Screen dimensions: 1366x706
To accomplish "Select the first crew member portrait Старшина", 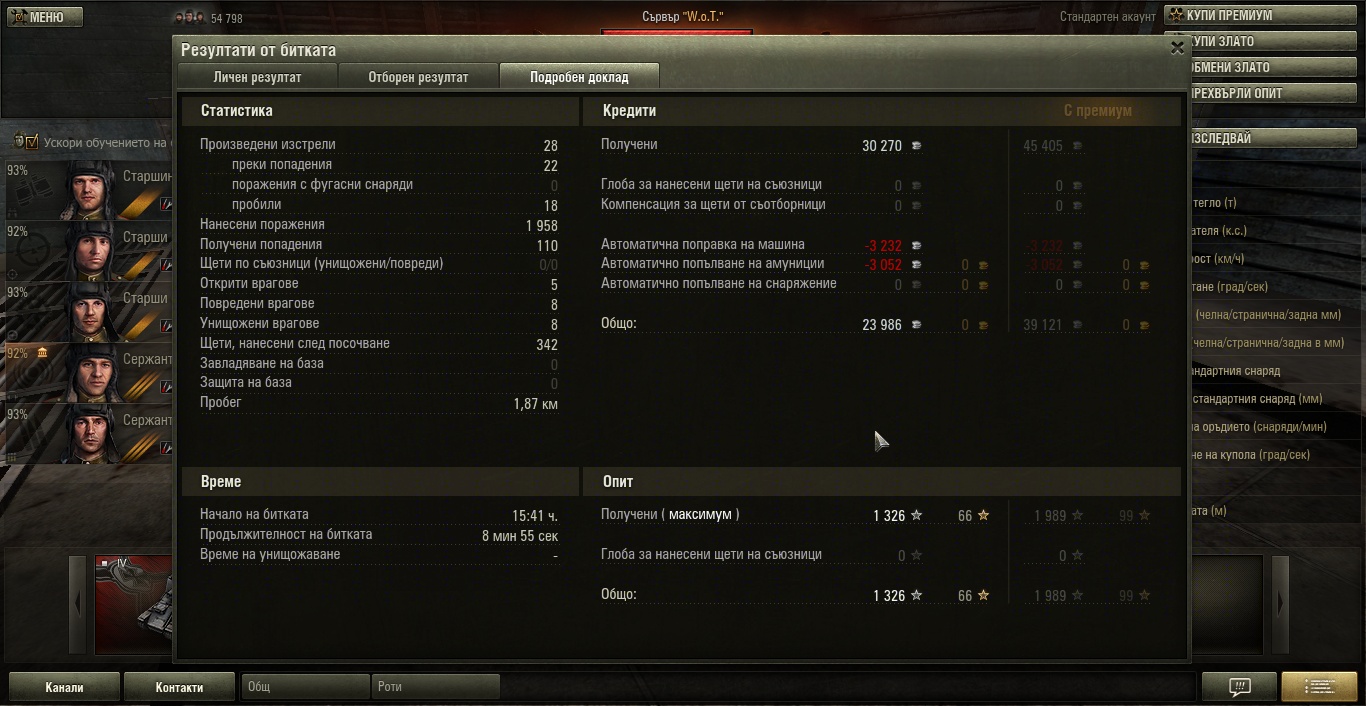I will pos(93,190).
